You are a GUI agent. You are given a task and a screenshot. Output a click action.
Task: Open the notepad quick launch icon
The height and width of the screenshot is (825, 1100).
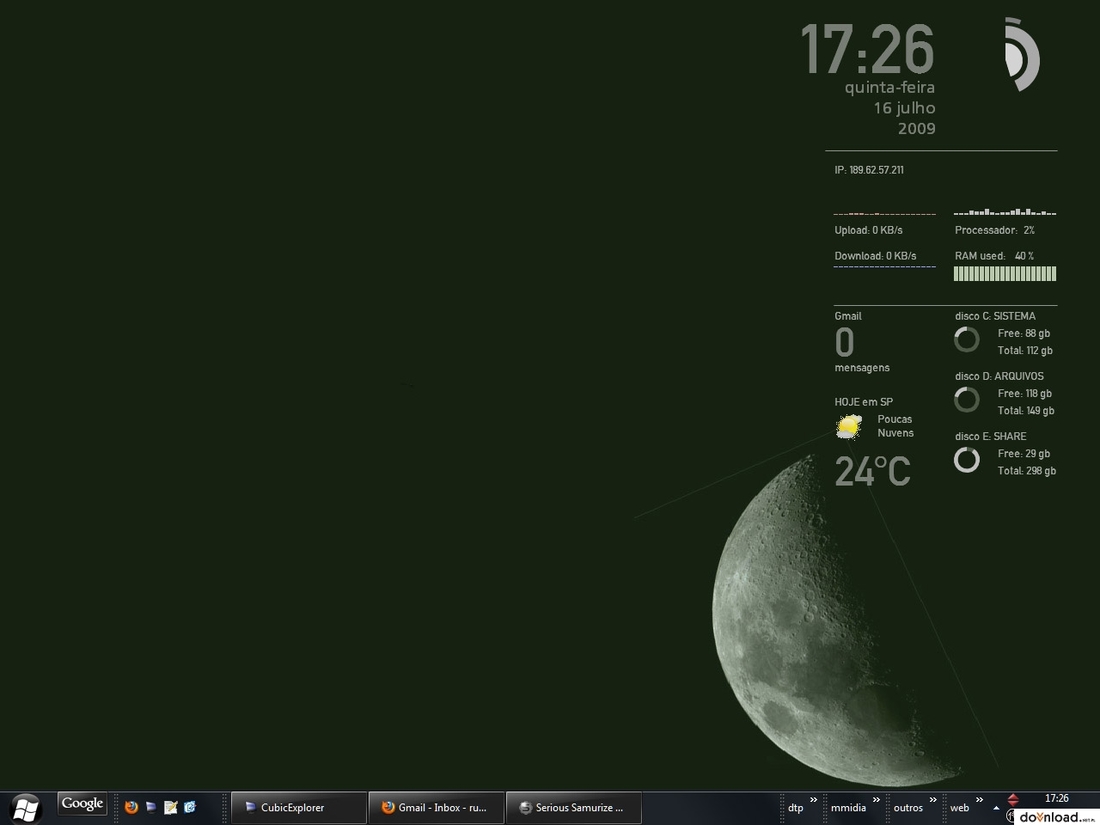pos(170,807)
